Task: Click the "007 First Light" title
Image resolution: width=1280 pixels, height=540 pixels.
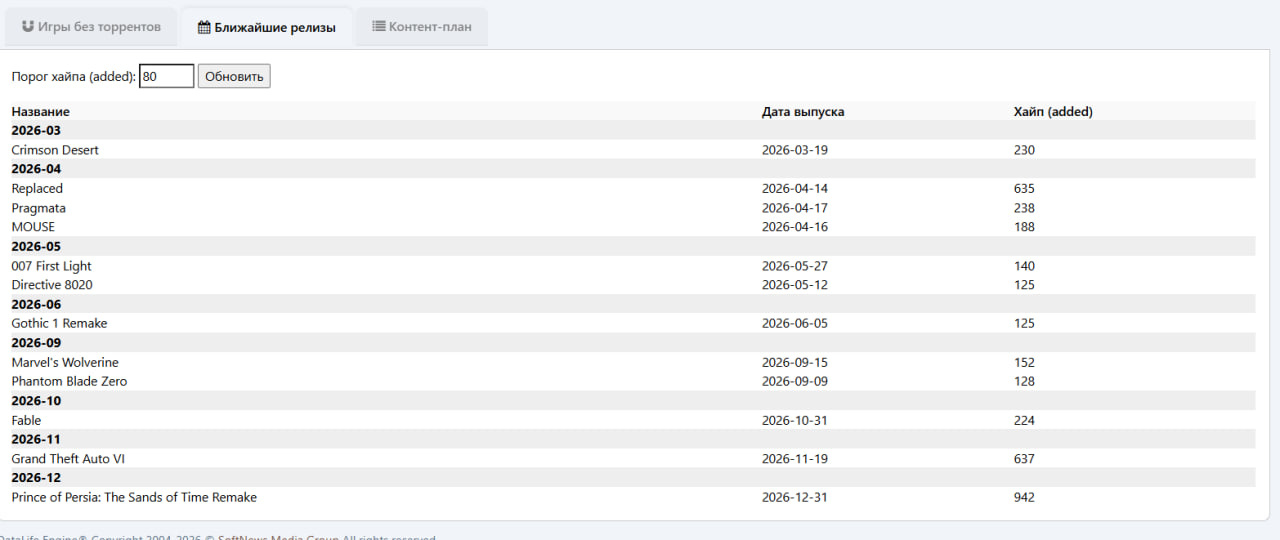Action: (x=51, y=266)
